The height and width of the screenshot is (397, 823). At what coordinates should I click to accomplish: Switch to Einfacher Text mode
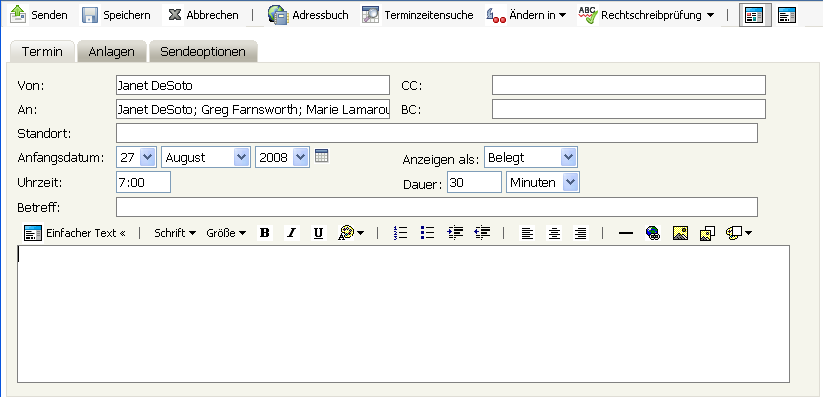pyautogui.click(x=86, y=233)
